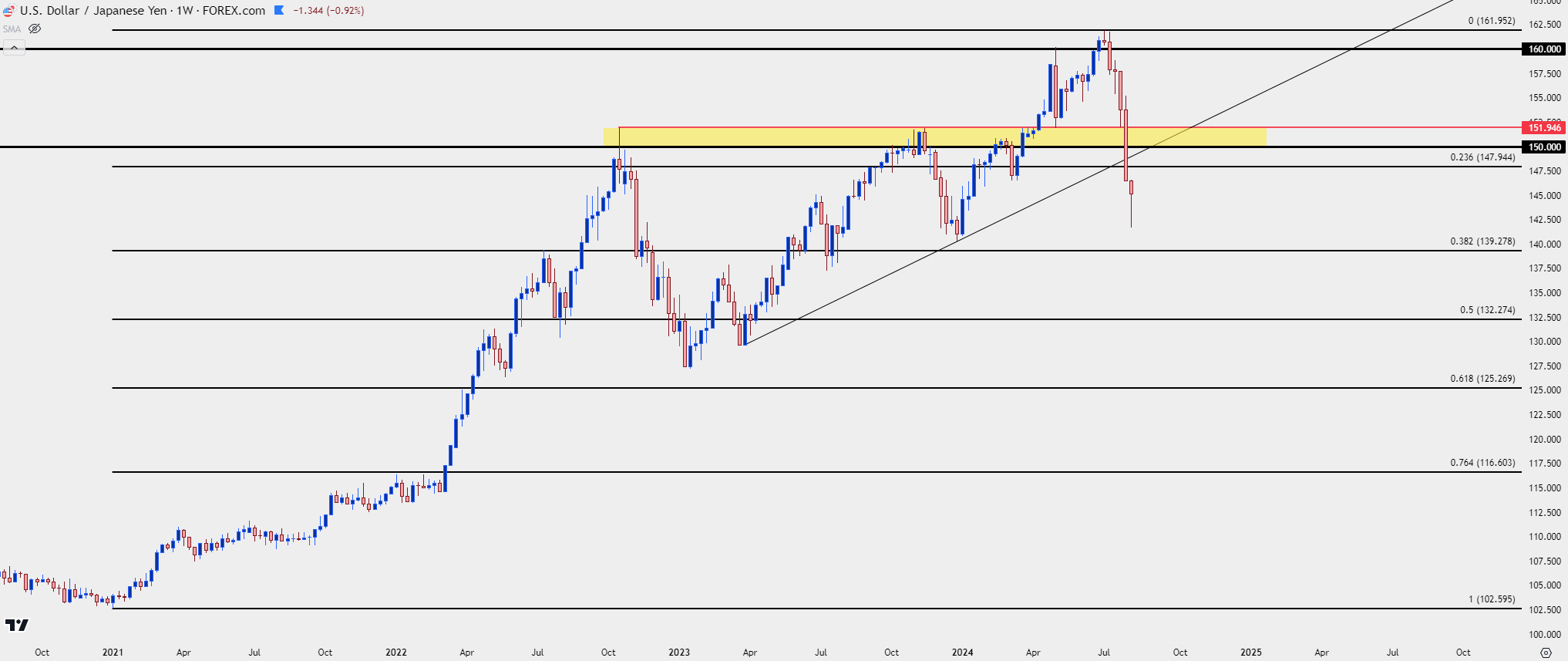Toggle SMA indicator visibility eye icon
The image size is (1568, 661).
[35, 29]
